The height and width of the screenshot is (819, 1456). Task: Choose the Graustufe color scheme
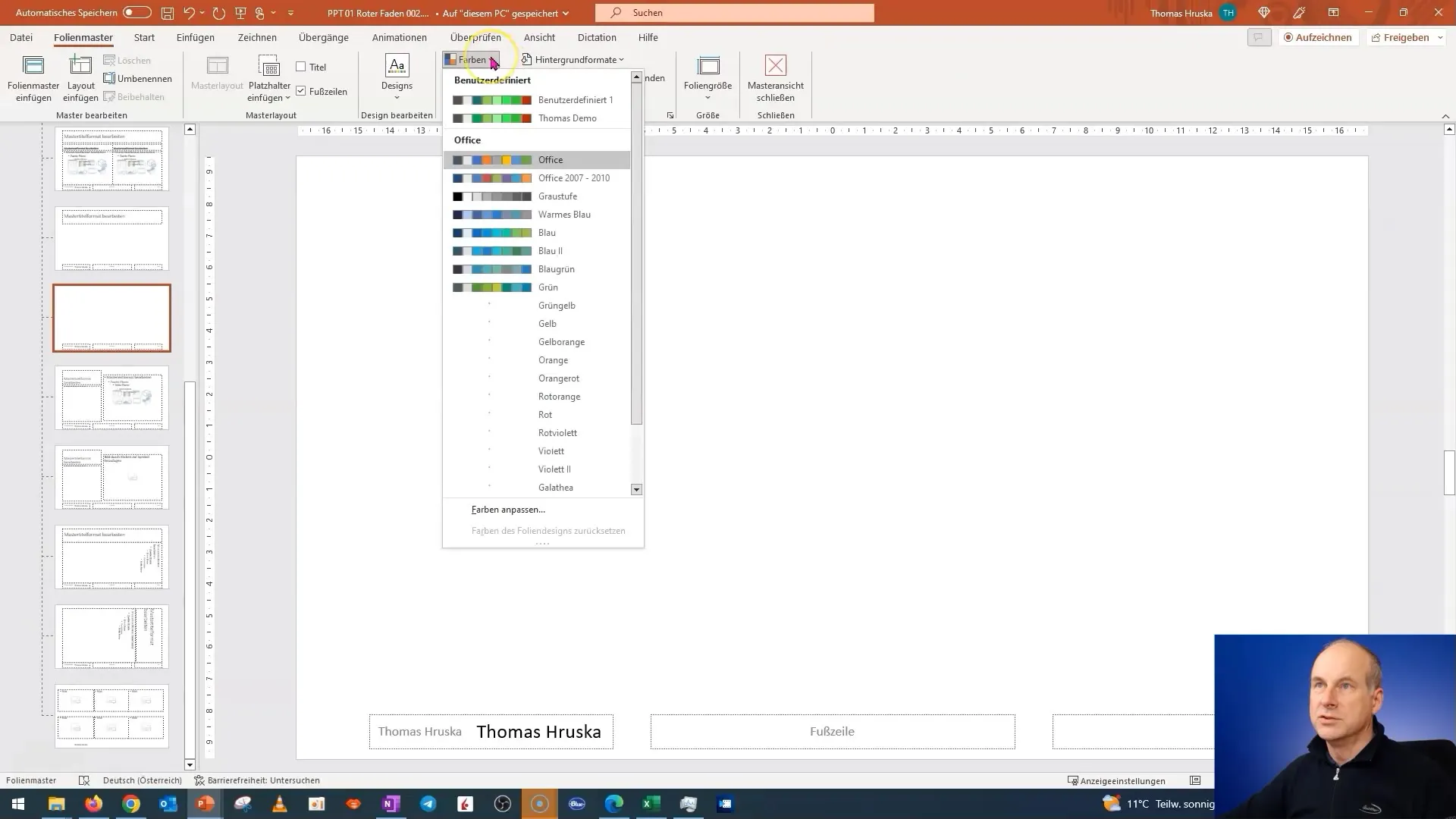(x=537, y=196)
